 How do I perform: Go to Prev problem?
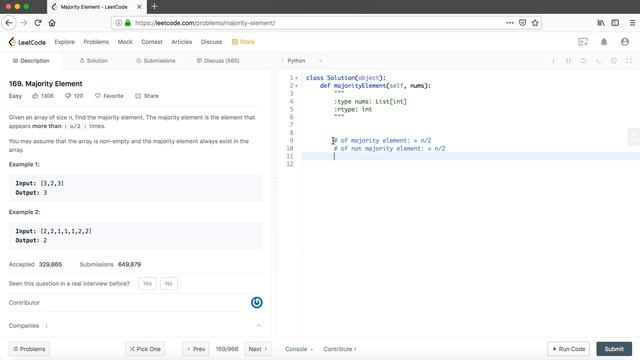coord(196,349)
